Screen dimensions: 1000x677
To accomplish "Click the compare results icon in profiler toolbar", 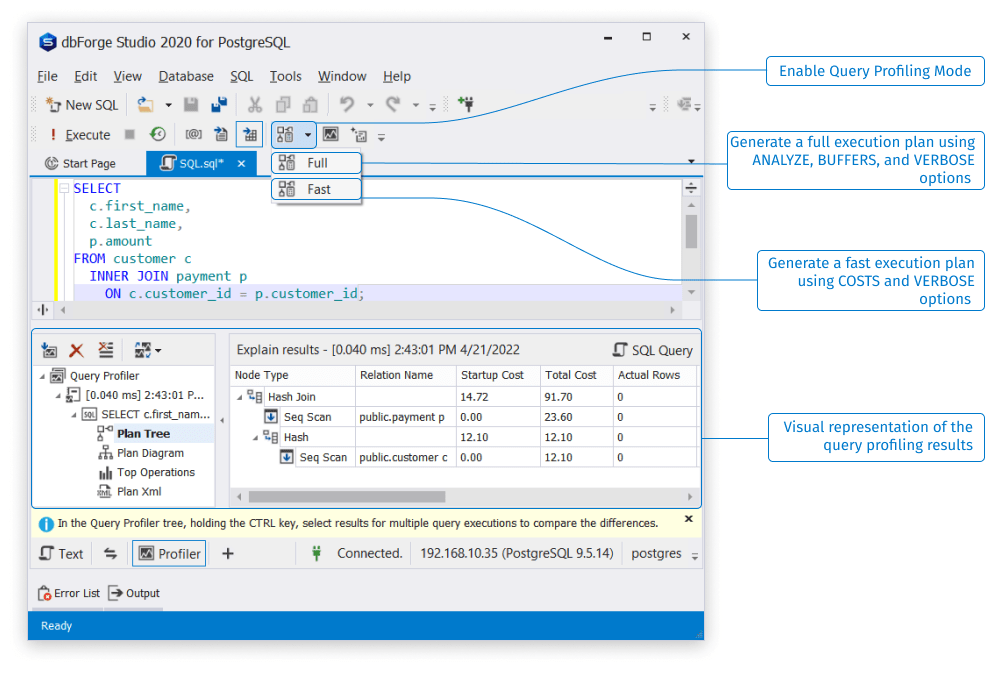I will tap(143, 350).
